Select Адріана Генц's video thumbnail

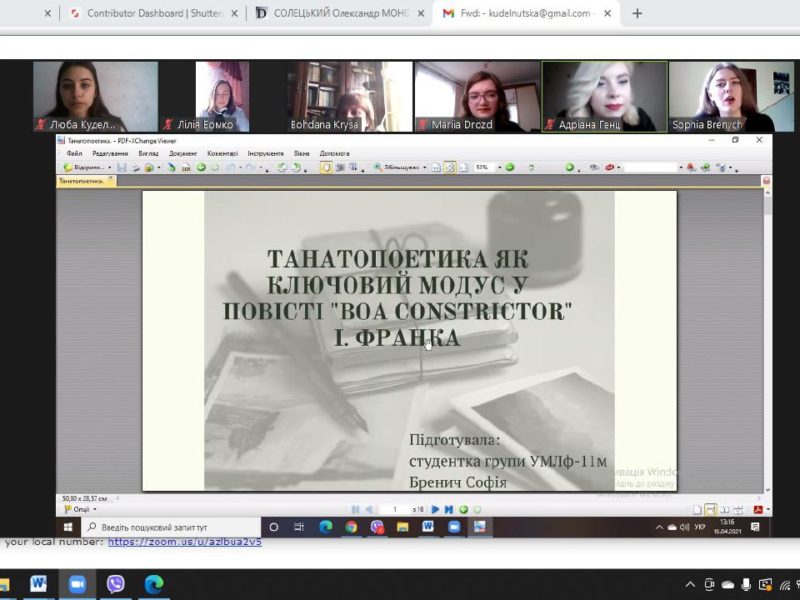coord(604,96)
